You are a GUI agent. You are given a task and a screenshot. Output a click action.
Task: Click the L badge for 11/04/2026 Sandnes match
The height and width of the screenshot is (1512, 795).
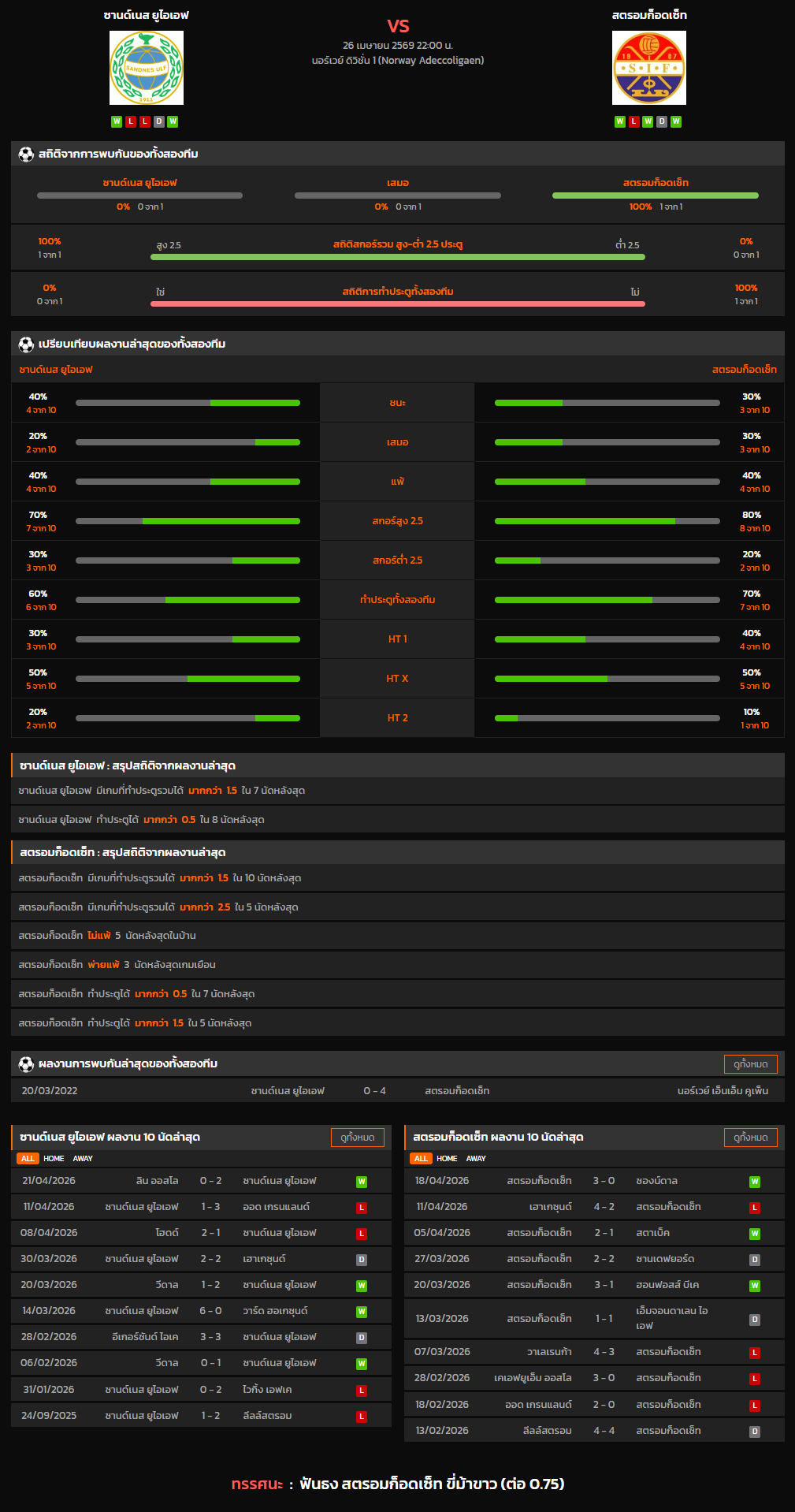[362, 1208]
